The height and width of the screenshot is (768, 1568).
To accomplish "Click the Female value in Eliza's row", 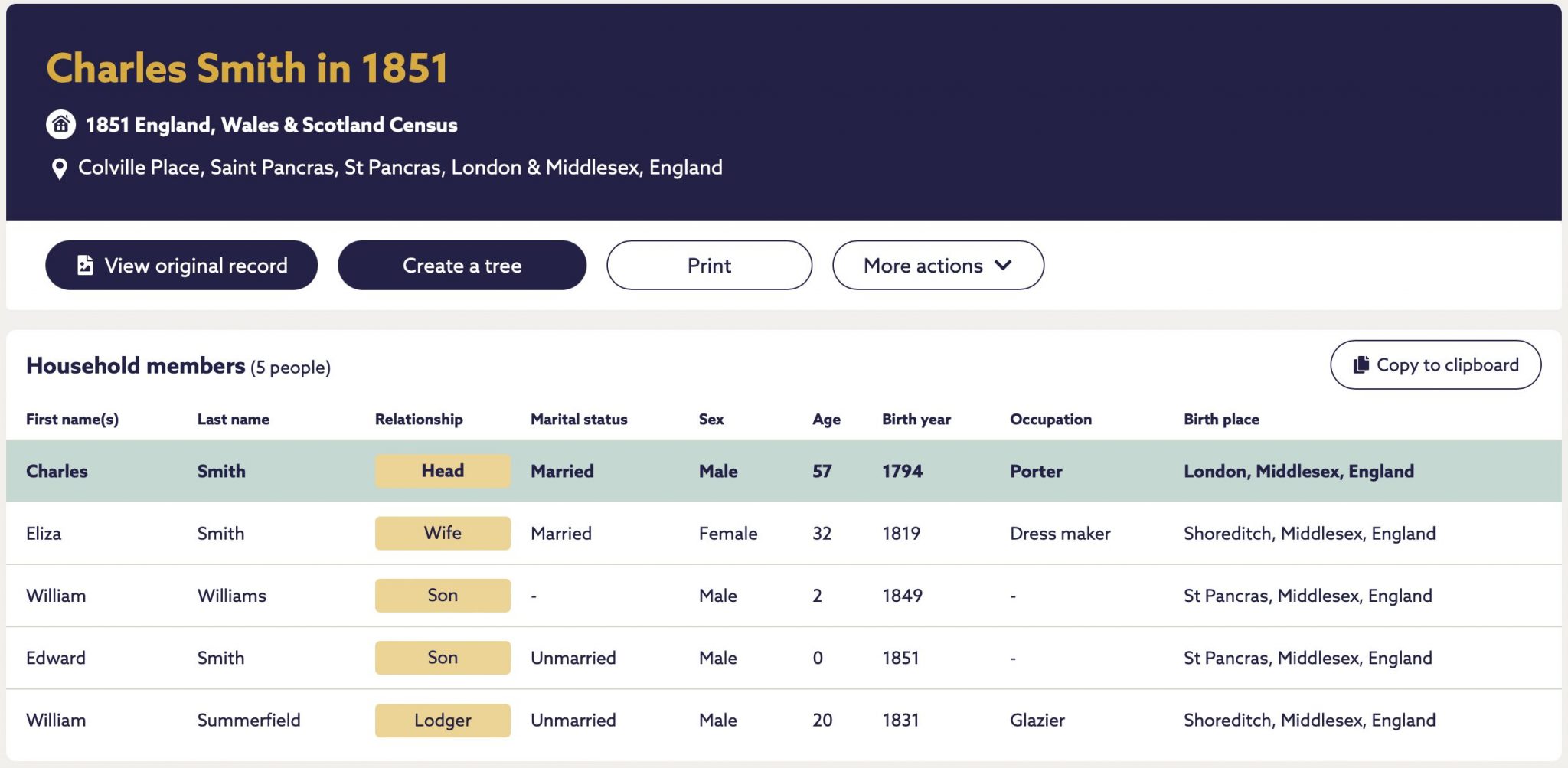I will pos(728,533).
